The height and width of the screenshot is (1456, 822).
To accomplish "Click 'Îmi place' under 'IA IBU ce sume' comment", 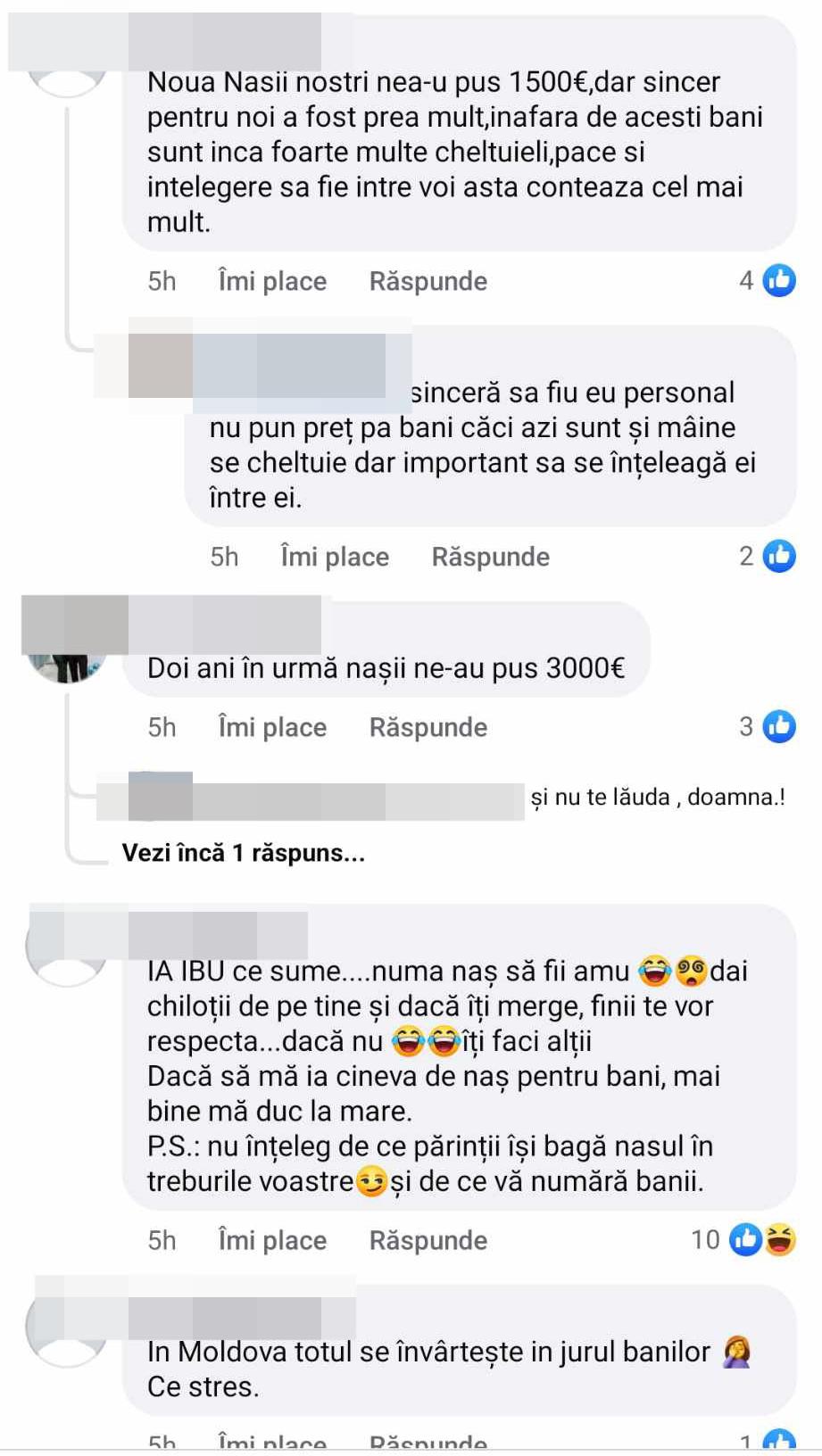I will [272, 1241].
